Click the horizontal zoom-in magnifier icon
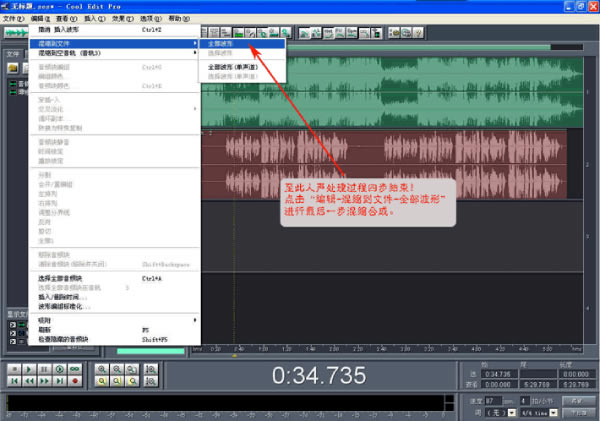This screenshot has width=600, height=421. coord(103,369)
